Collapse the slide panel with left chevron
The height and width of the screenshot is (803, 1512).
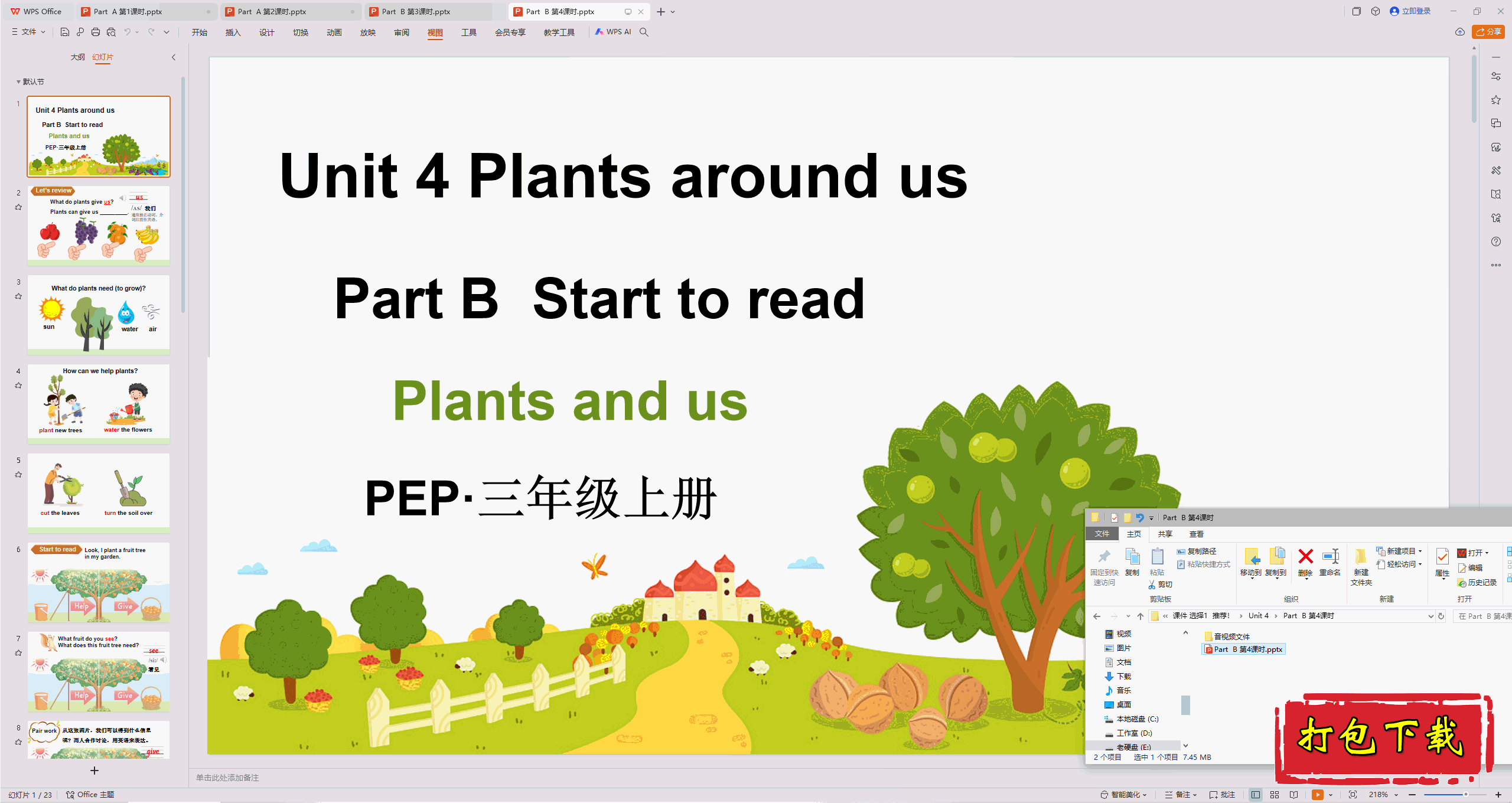pos(174,57)
